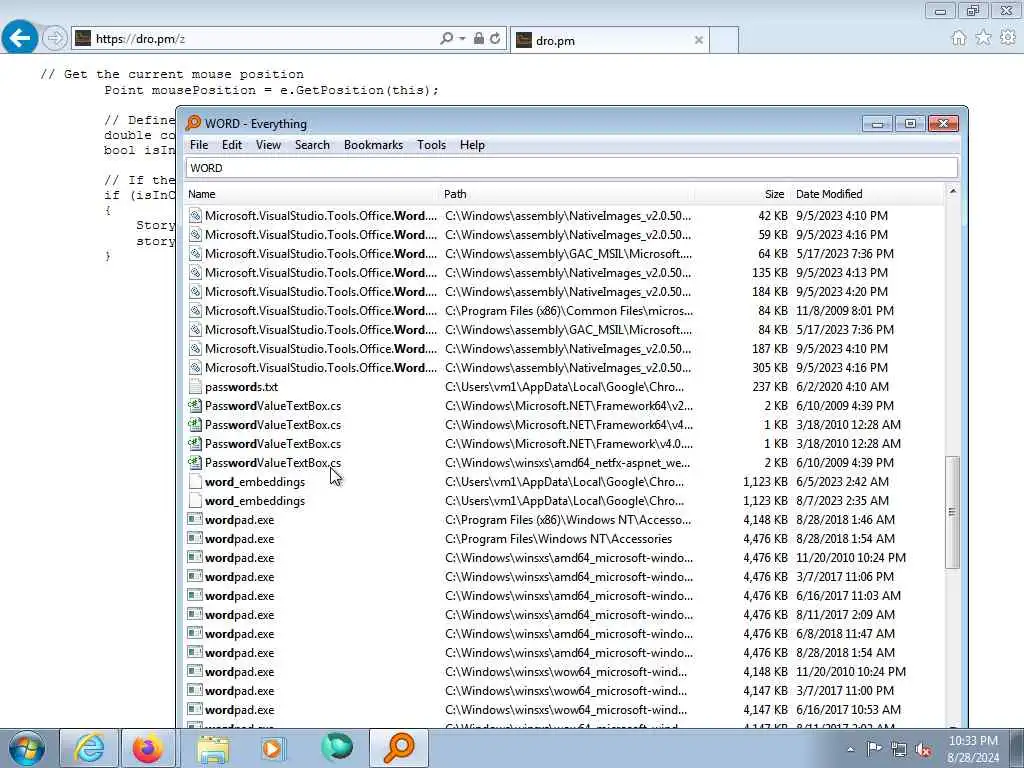
Task: Sort results by Date Modified column header
Action: point(867,194)
